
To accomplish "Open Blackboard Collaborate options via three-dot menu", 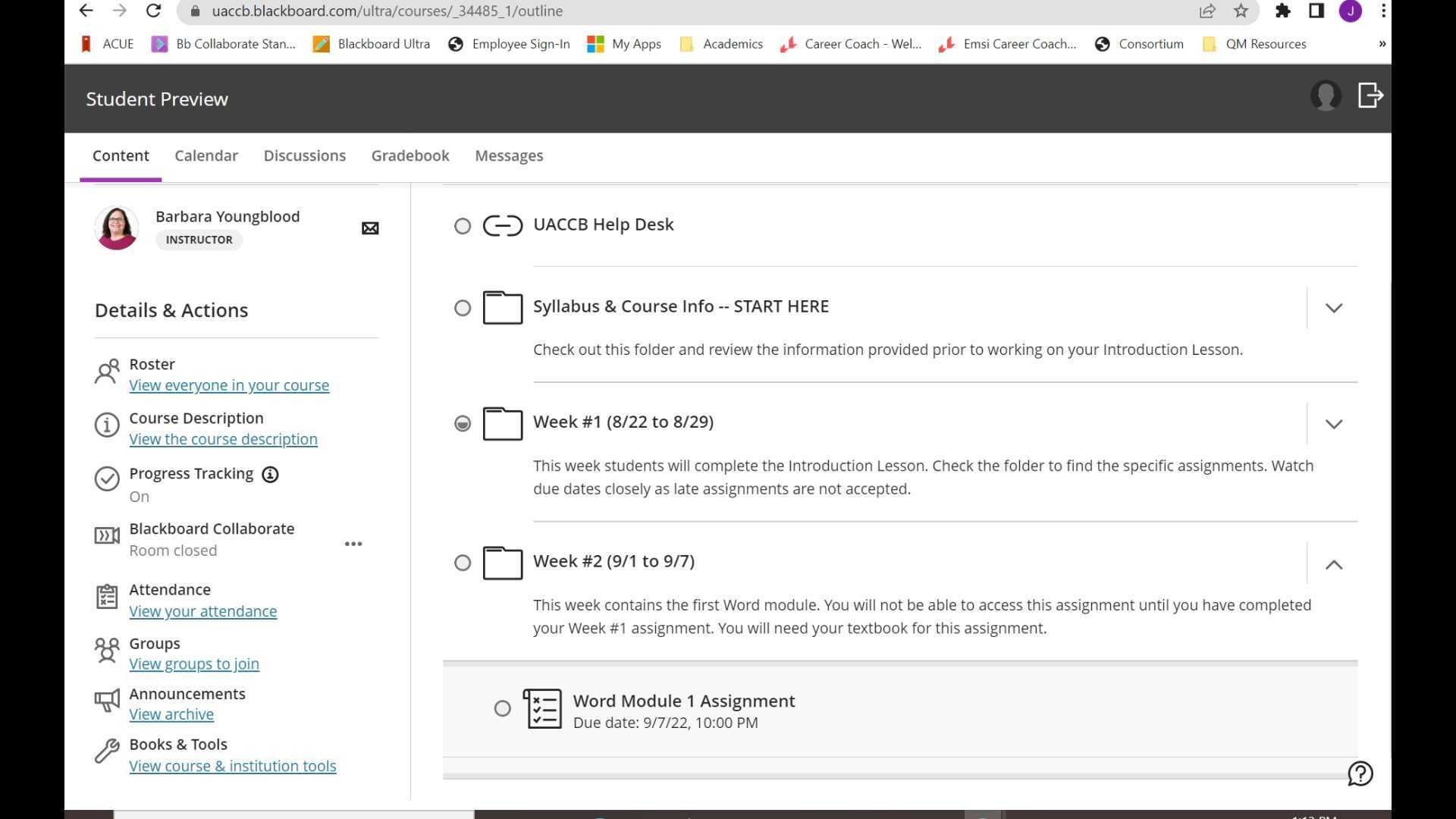I will coord(353,544).
